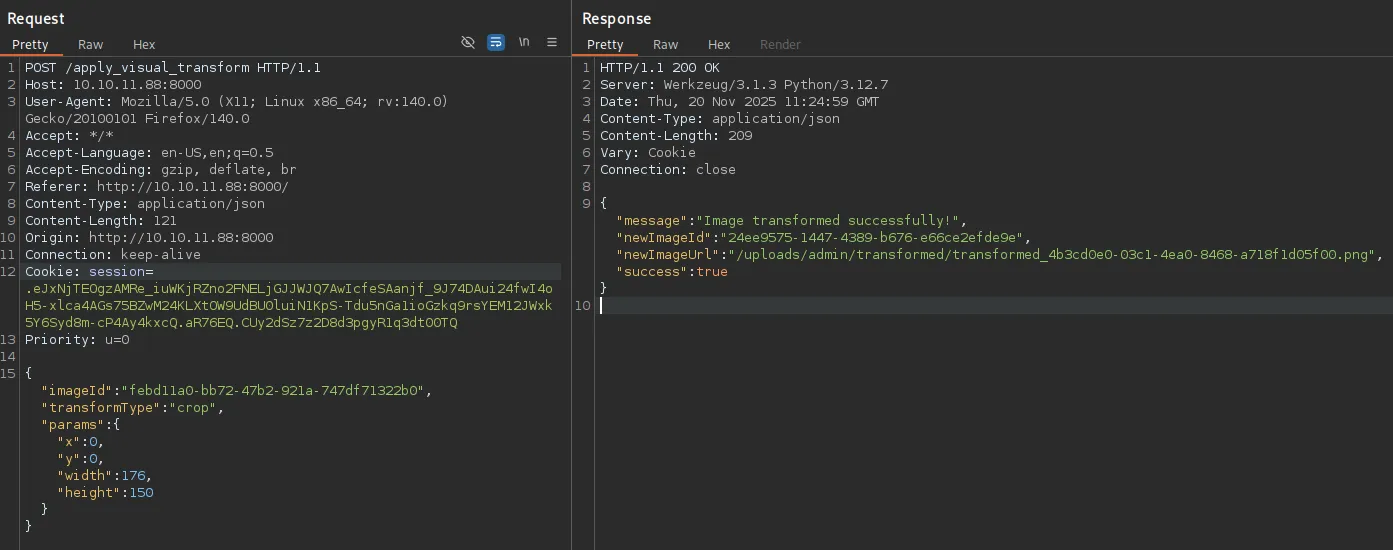This screenshot has height=550, width=1393.
Task: Click the crossed-out eye icon in Request panel
Action: point(467,42)
